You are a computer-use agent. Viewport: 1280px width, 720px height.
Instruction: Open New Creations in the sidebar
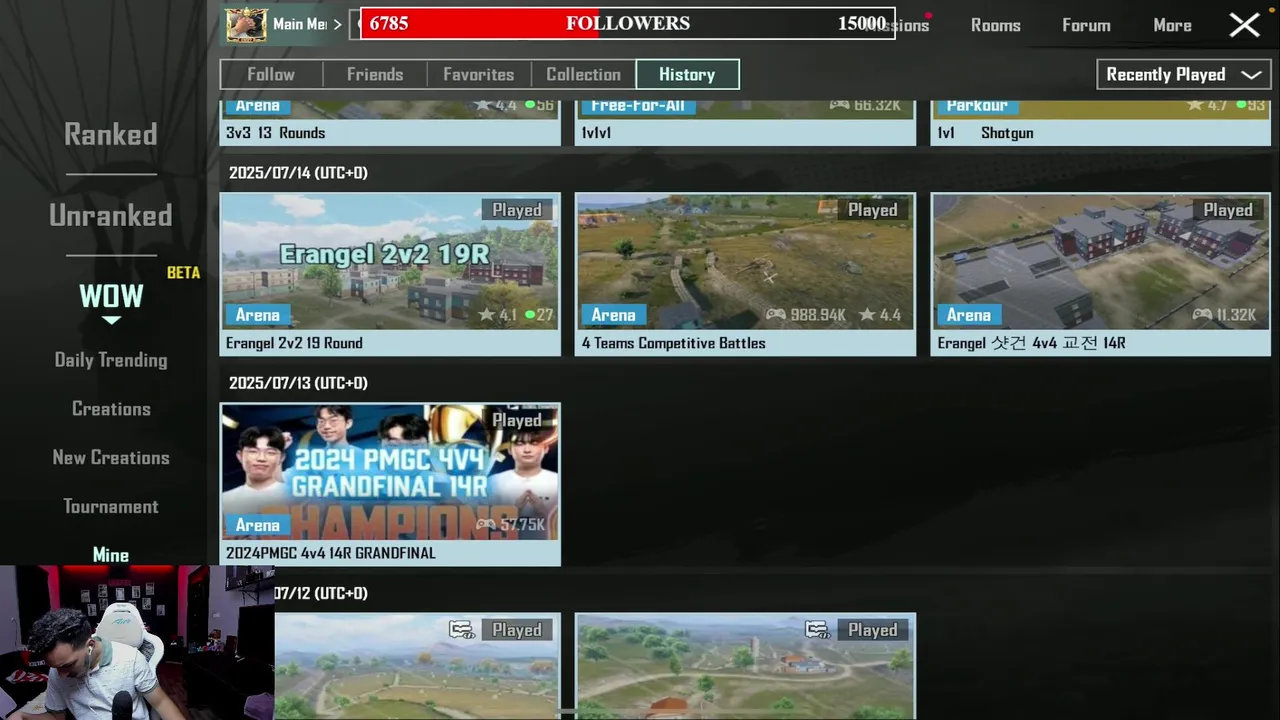(111, 457)
